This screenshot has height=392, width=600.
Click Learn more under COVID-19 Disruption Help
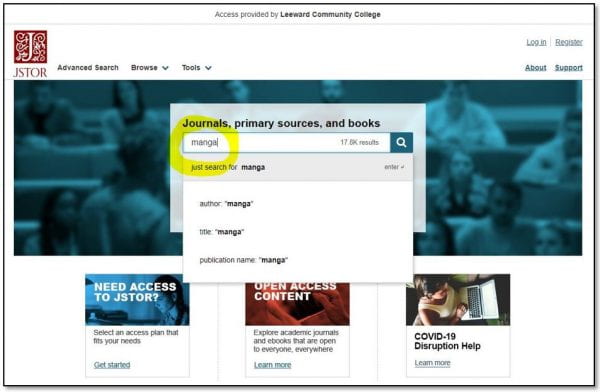(432, 363)
